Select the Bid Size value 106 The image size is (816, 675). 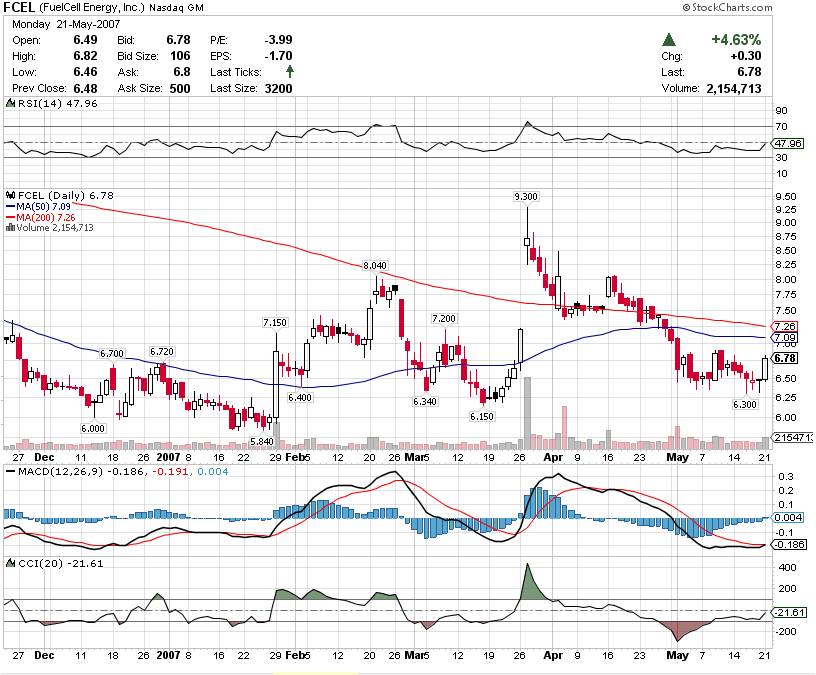(180, 56)
